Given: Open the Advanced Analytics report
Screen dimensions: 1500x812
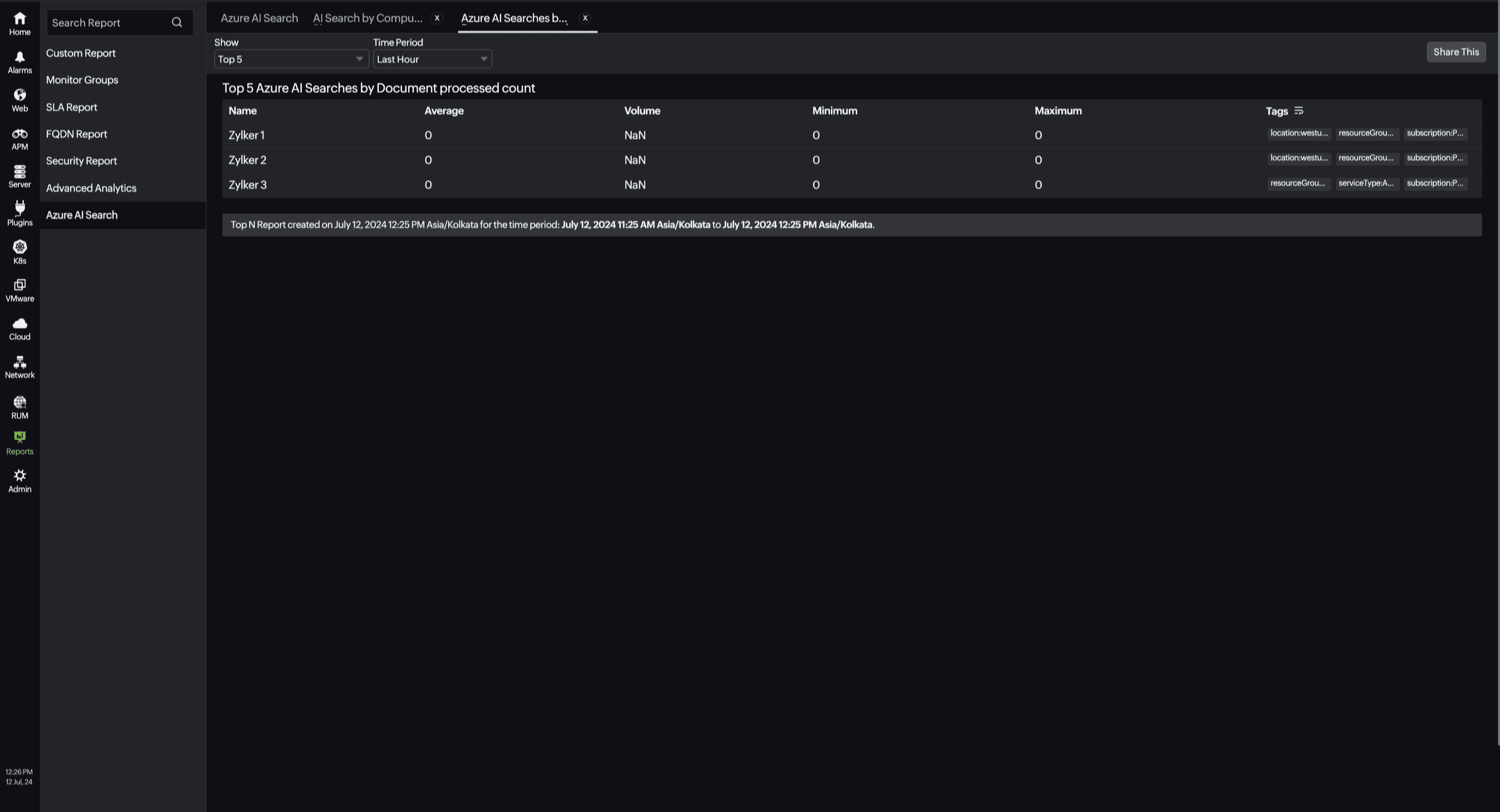Looking at the screenshot, I should pos(90,188).
